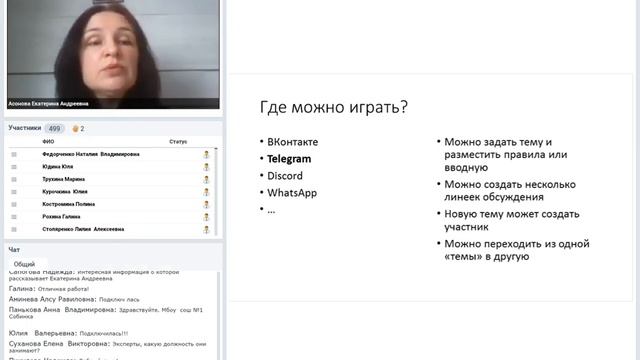Click grey square icon left of Костромина Полина
The width and height of the screenshot is (640, 360).
[14, 204]
